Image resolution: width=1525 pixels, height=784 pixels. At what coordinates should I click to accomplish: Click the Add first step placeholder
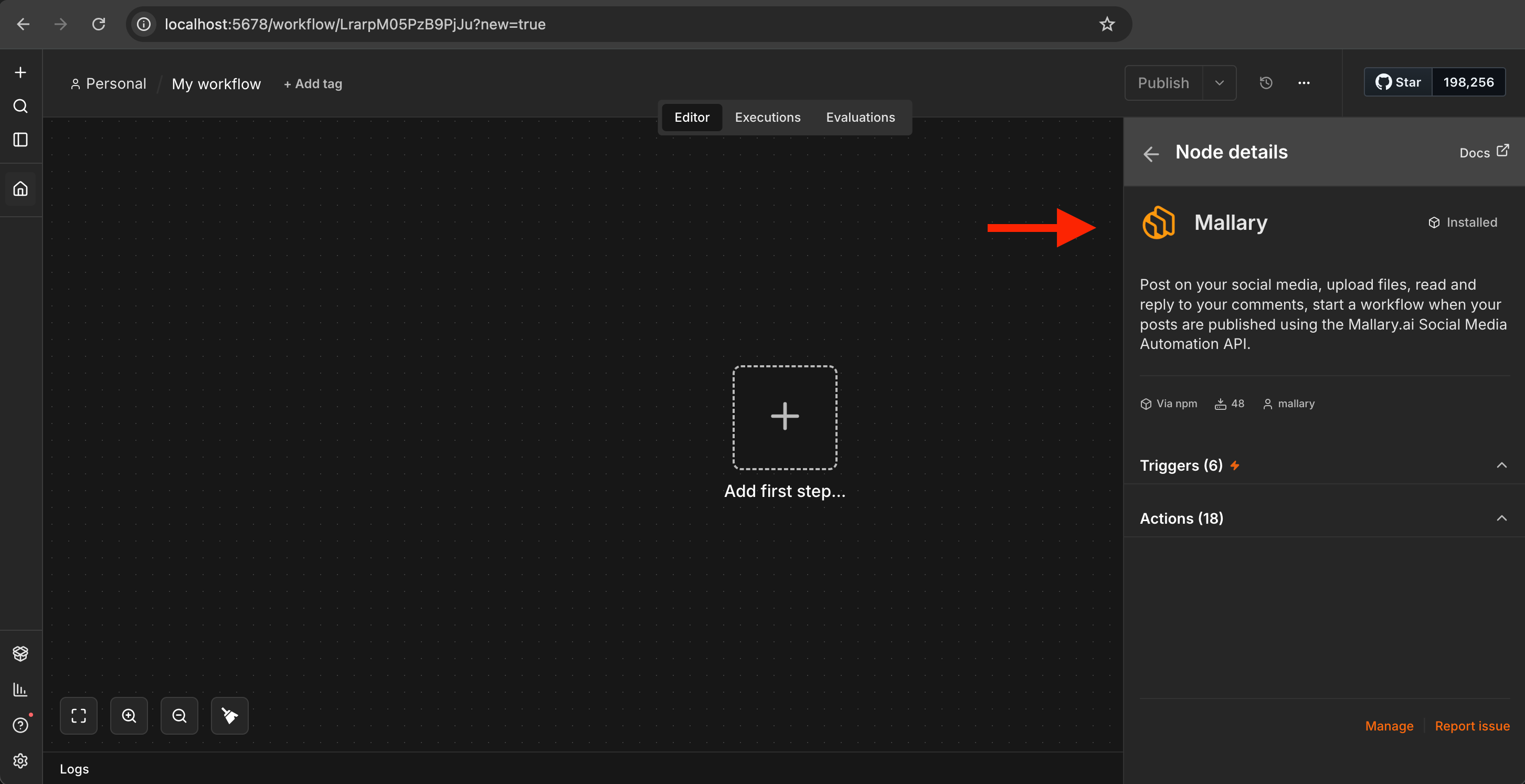pyautogui.click(x=785, y=418)
